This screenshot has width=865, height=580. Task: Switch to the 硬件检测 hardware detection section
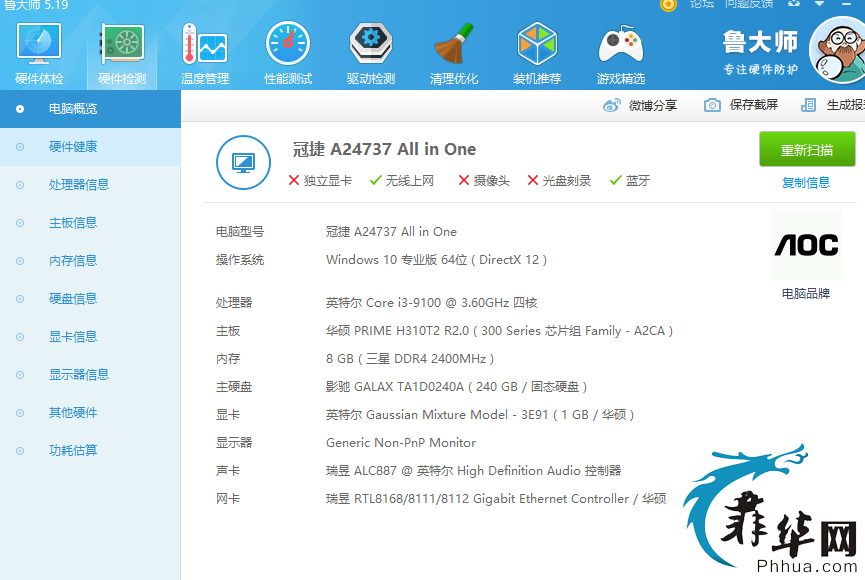coord(122,54)
